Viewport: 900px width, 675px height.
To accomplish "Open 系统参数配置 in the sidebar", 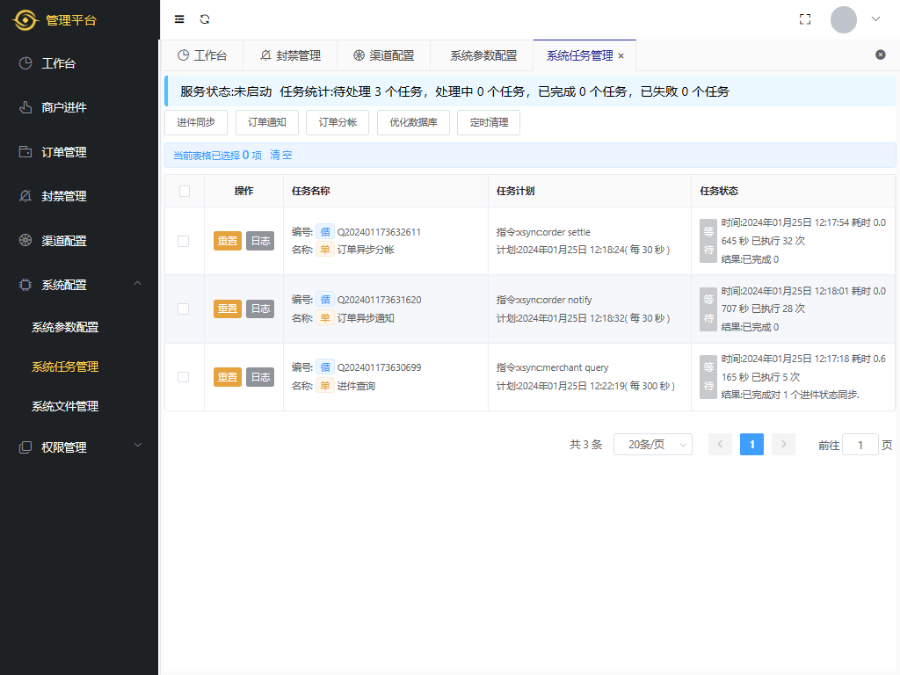I will 65,327.
